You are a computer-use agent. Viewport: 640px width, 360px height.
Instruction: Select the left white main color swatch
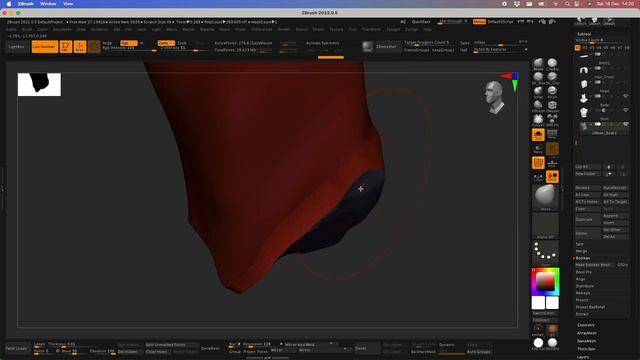tap(538, 303)
